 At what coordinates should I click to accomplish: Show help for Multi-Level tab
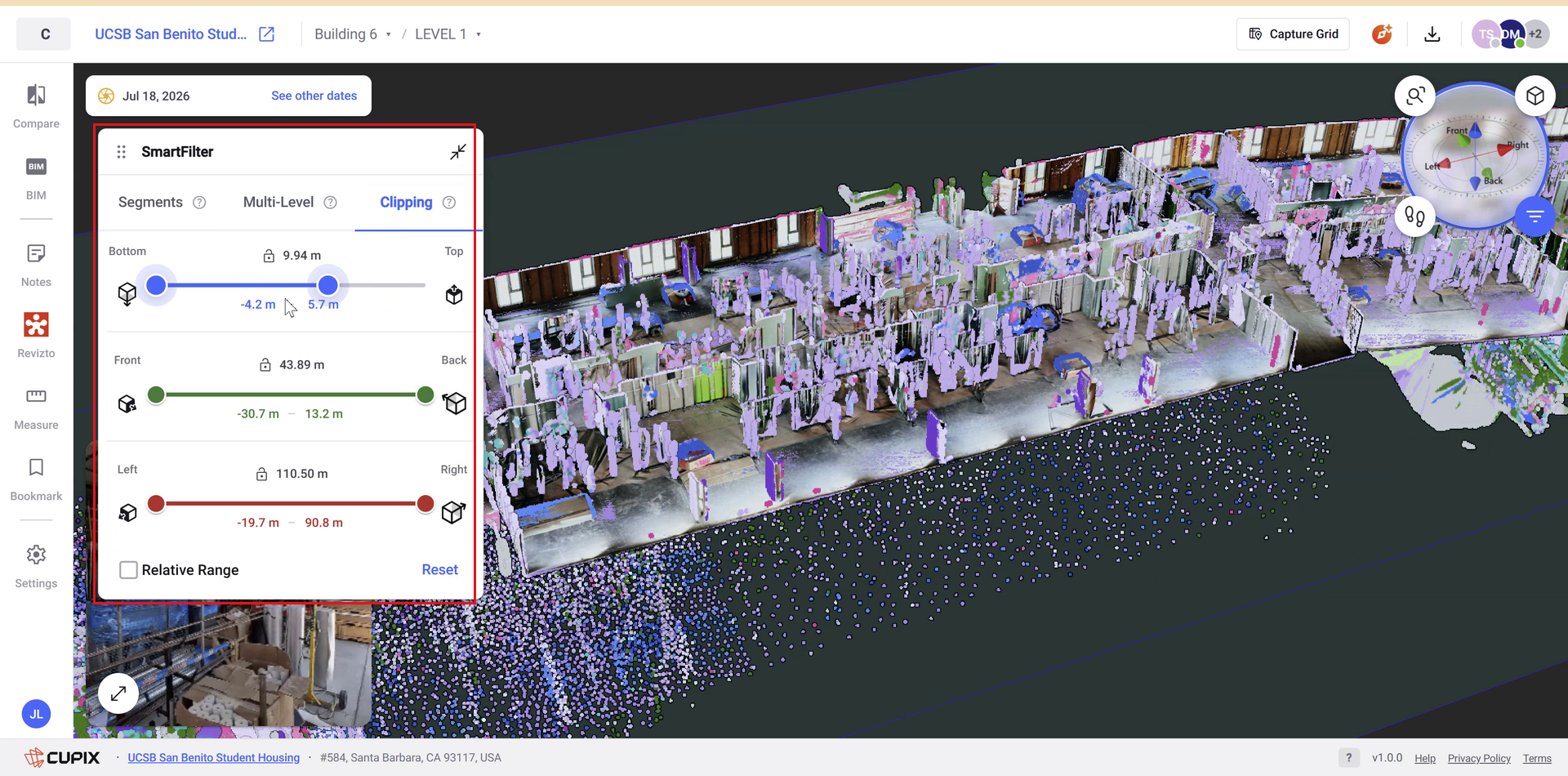330,203
